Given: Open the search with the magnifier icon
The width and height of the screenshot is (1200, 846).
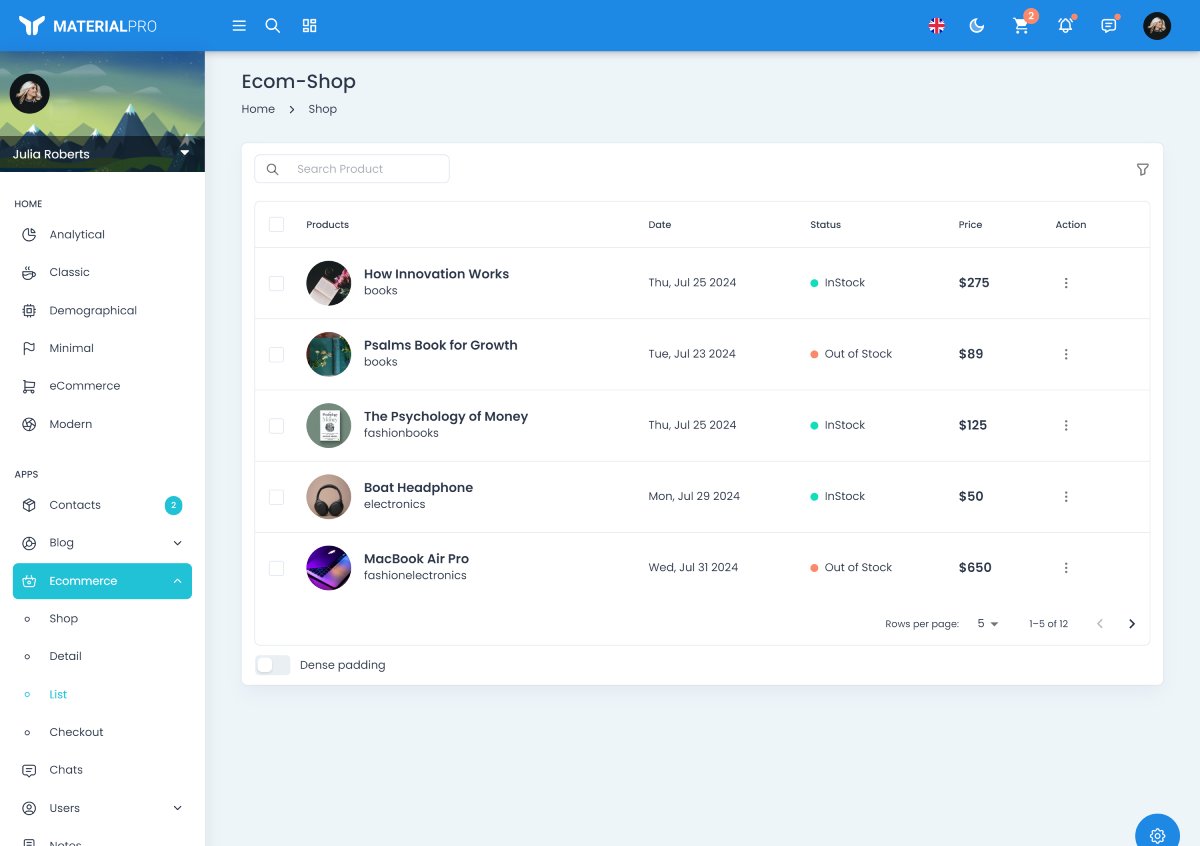Looking at the screenshot, I should pos(272,25).
